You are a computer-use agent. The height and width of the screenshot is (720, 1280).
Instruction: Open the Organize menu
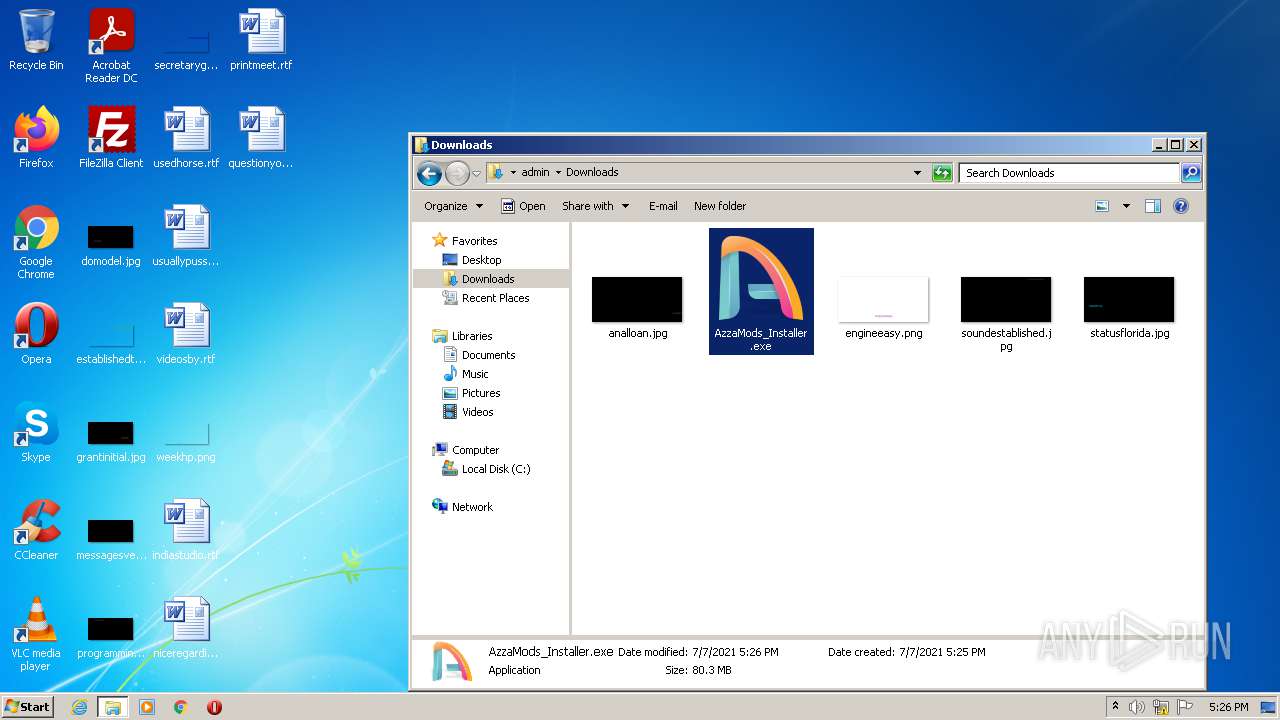[x=454, y=206]
